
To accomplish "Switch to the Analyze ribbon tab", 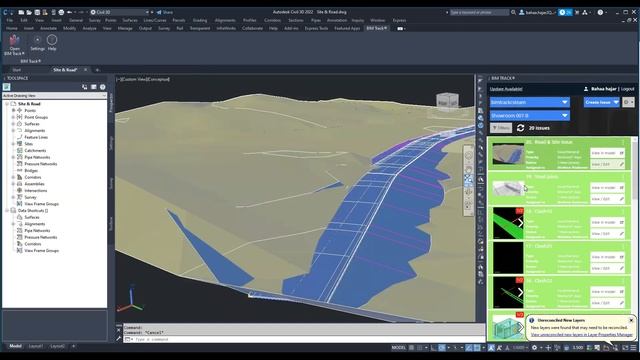I will pyautogui.click(x=89, y=28).
